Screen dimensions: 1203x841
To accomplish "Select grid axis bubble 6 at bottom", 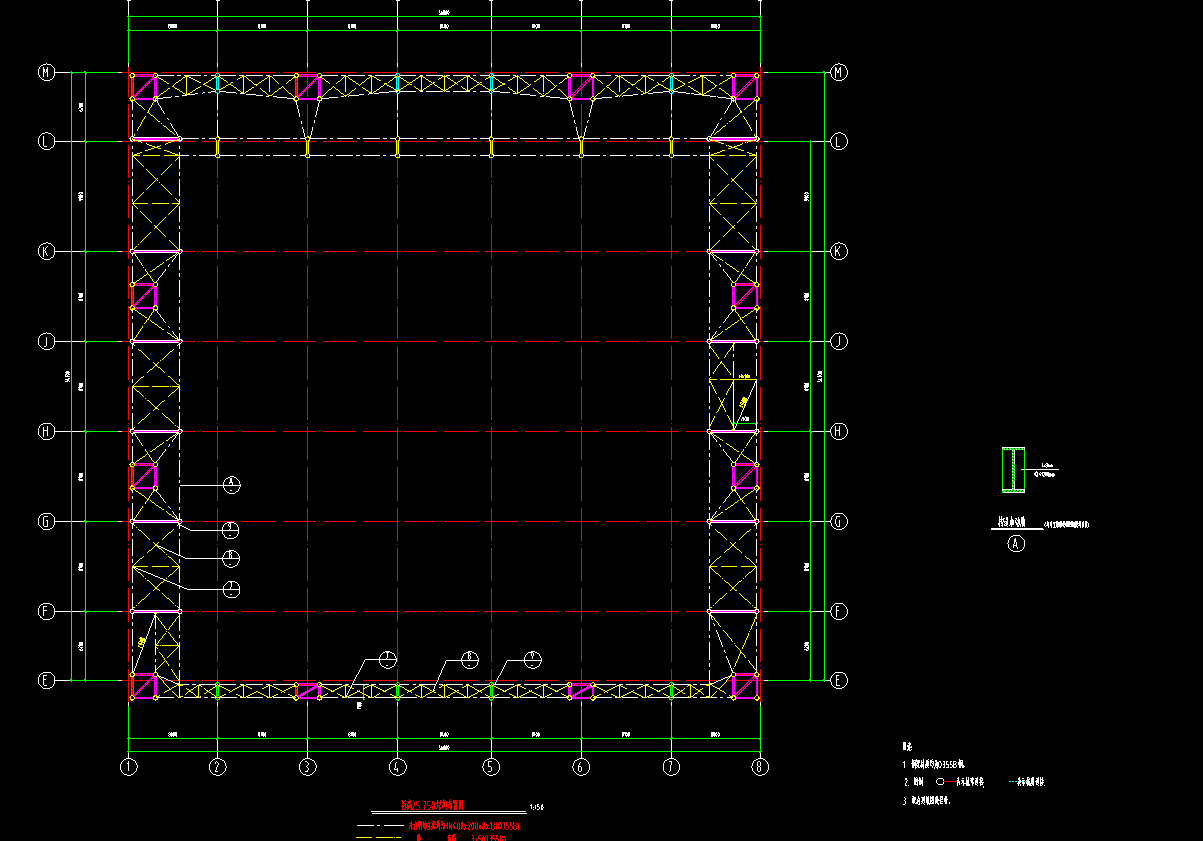I will pyautogui.click(x=580, y=767).
